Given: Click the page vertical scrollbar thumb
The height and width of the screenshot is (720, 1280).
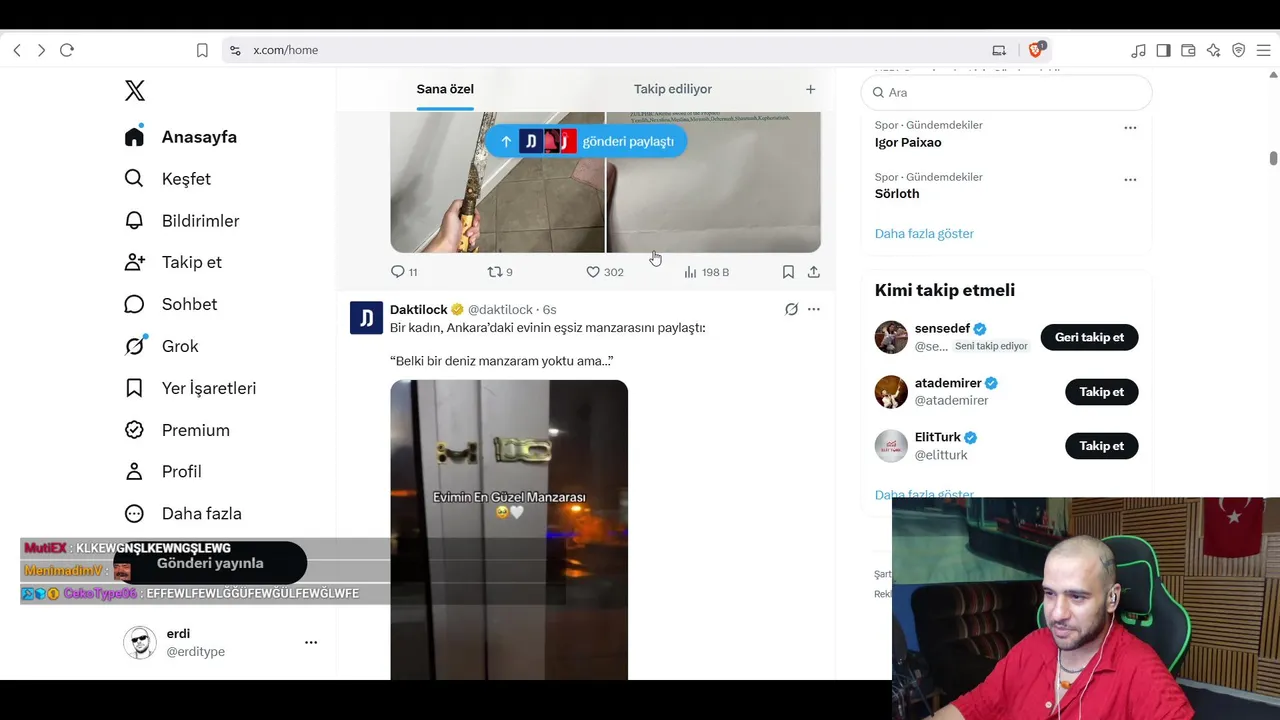Looking at the screenshot, I should (x=1274, y=158).
